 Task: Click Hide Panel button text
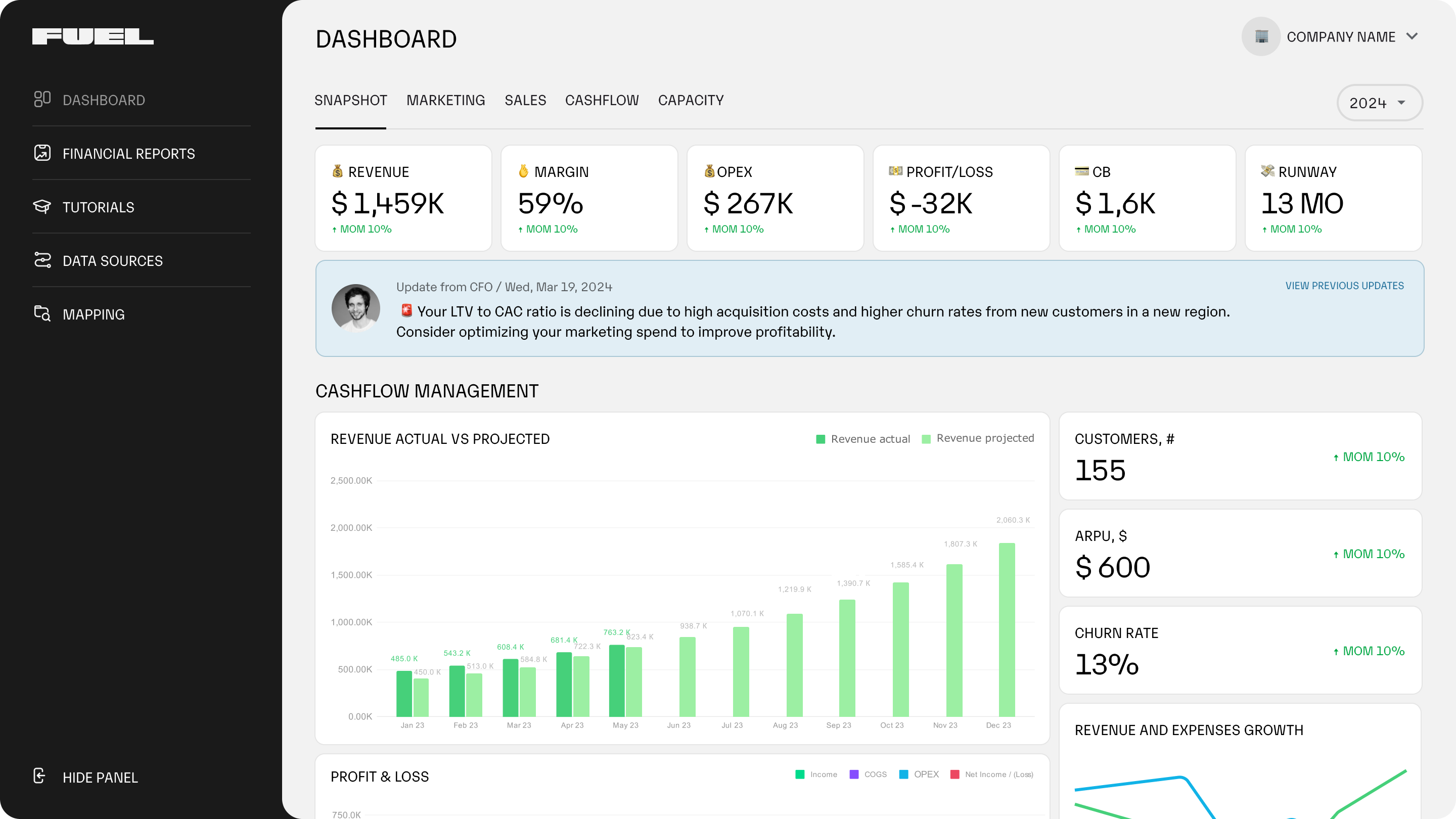coord(100,778)
